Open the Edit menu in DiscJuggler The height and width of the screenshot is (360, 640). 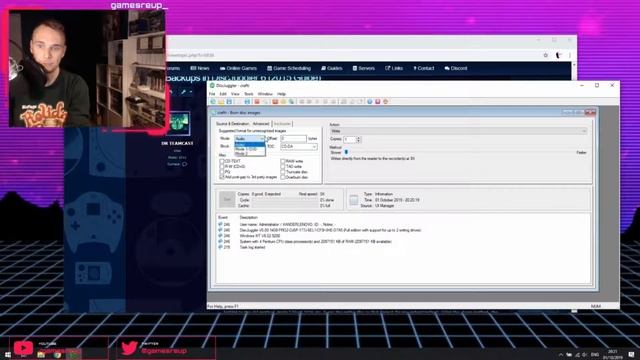point(223,94)
